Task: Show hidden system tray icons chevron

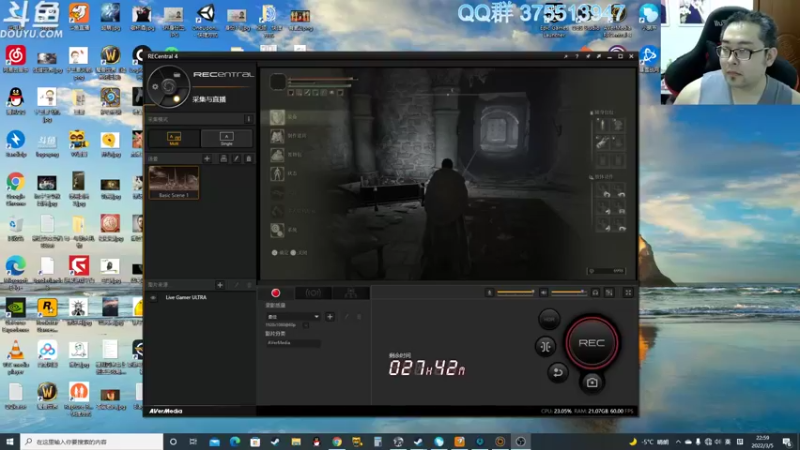Action: [678, 441]
